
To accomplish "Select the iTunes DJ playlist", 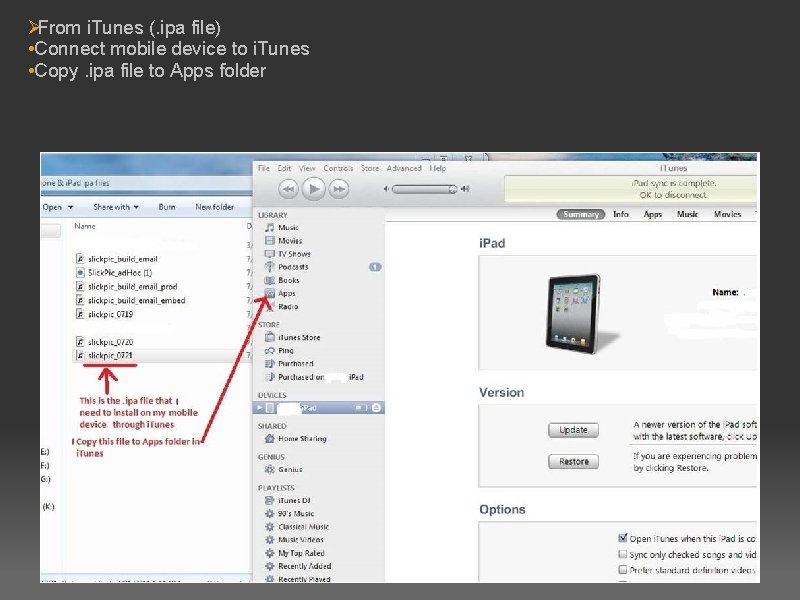I will [294, 501].
